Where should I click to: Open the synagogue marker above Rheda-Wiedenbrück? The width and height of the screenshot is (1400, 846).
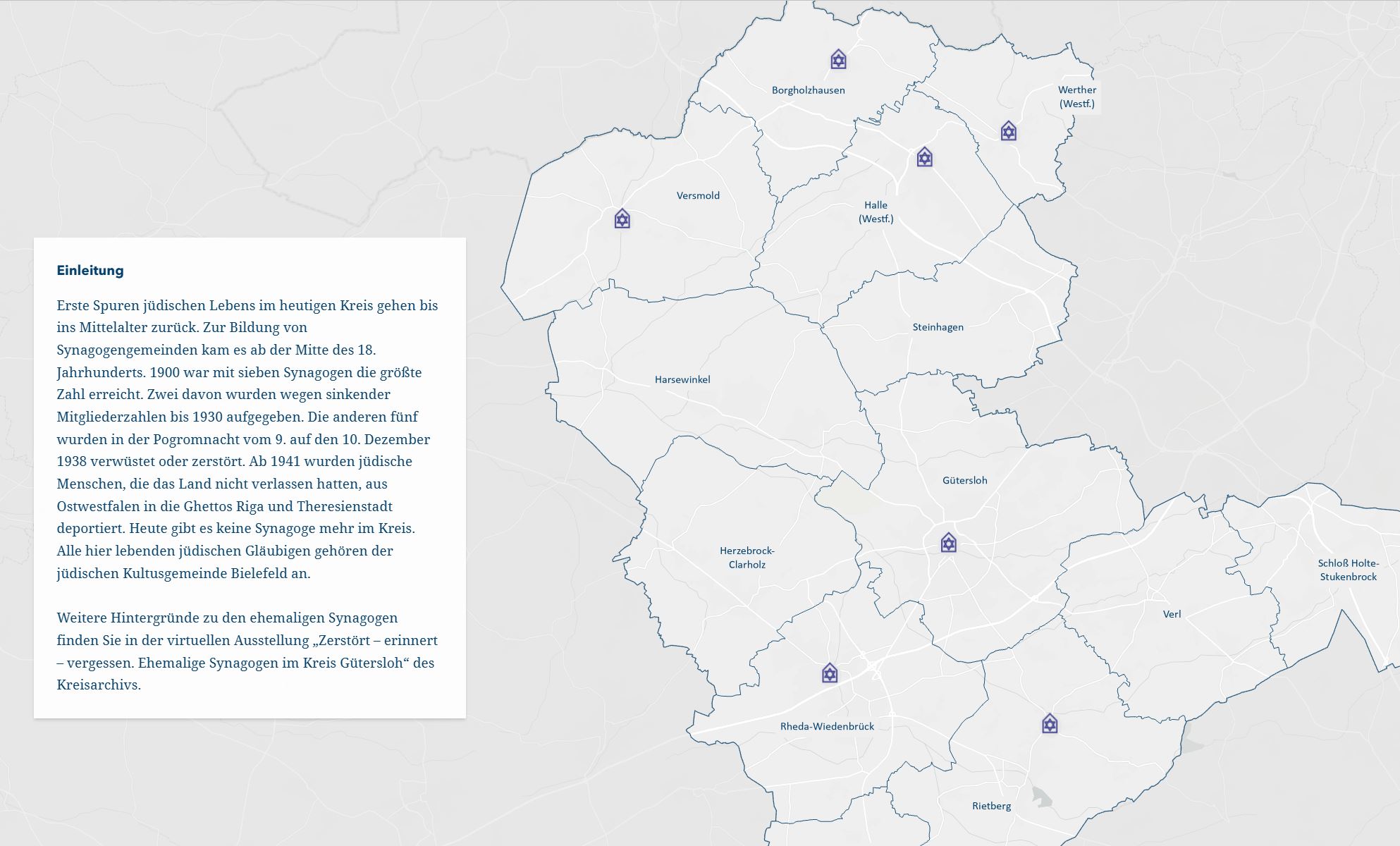point(830,673)
